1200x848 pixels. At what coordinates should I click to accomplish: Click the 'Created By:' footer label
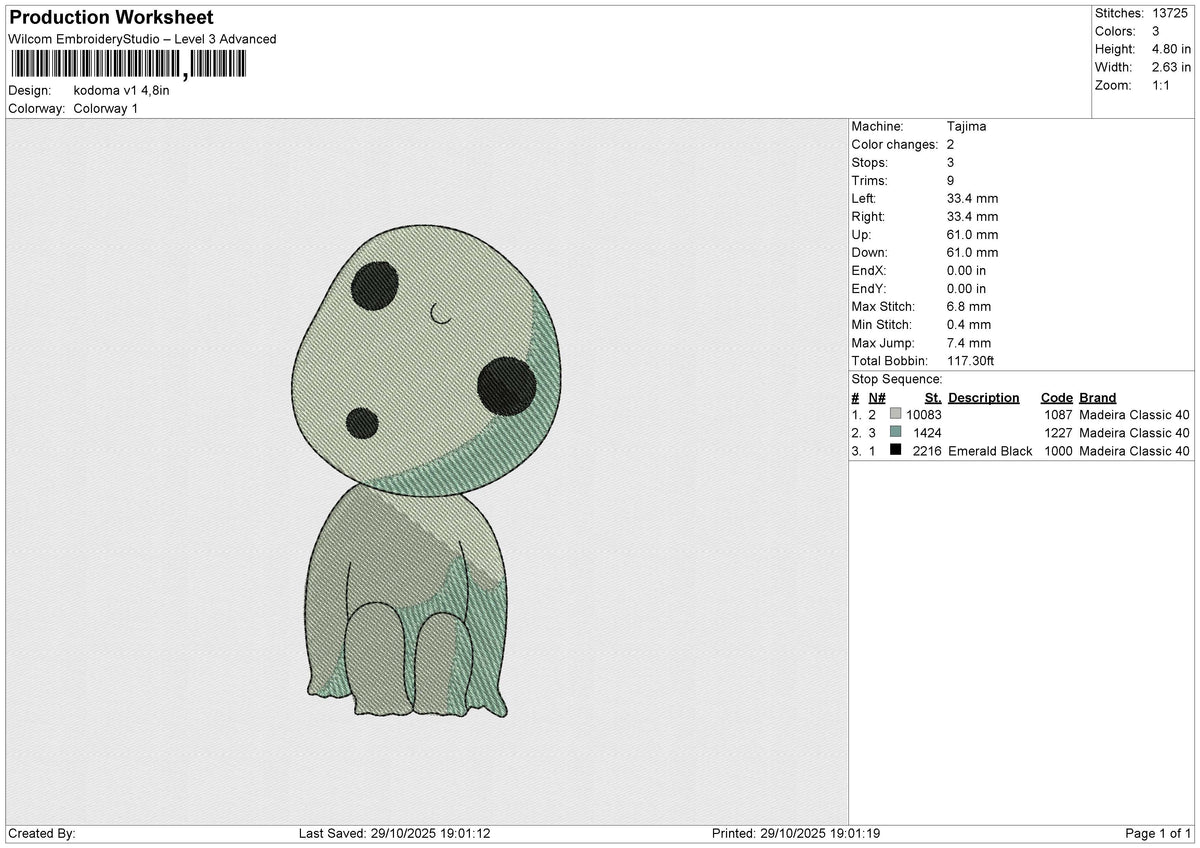(x=42, y=833)
